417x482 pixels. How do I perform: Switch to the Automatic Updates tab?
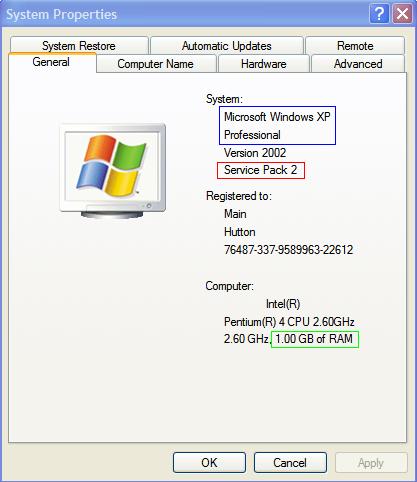tap(227, 45)
